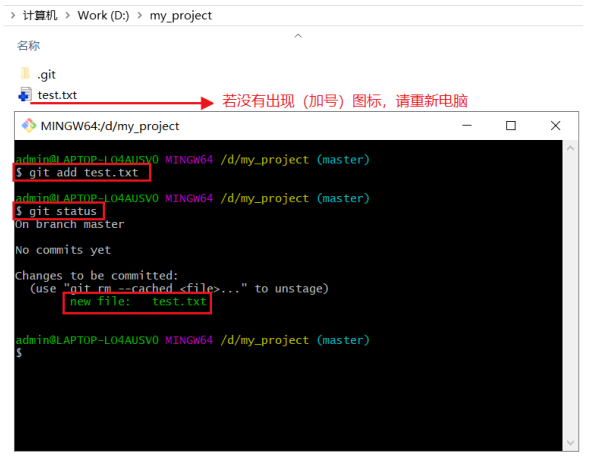
Task: Sort by the 名称 column header
Action: pyautogui.click(x=28, y=46)
